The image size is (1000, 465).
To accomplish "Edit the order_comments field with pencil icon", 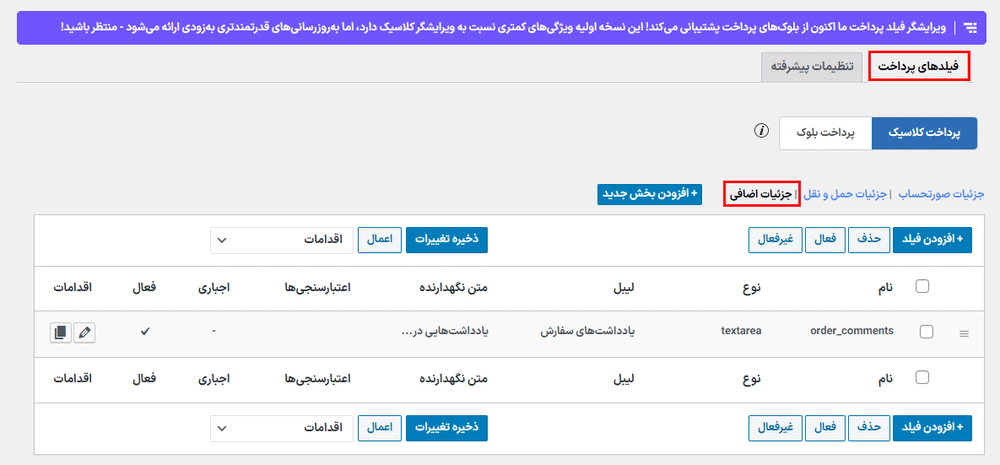I will pos(85,333).
